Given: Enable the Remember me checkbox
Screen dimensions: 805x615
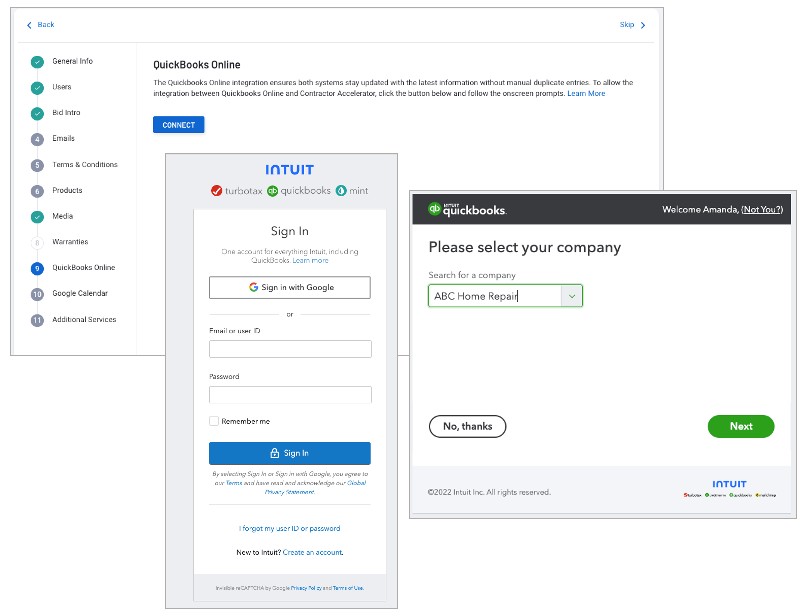Looking at the screenshot, I should tap(212, 421).
